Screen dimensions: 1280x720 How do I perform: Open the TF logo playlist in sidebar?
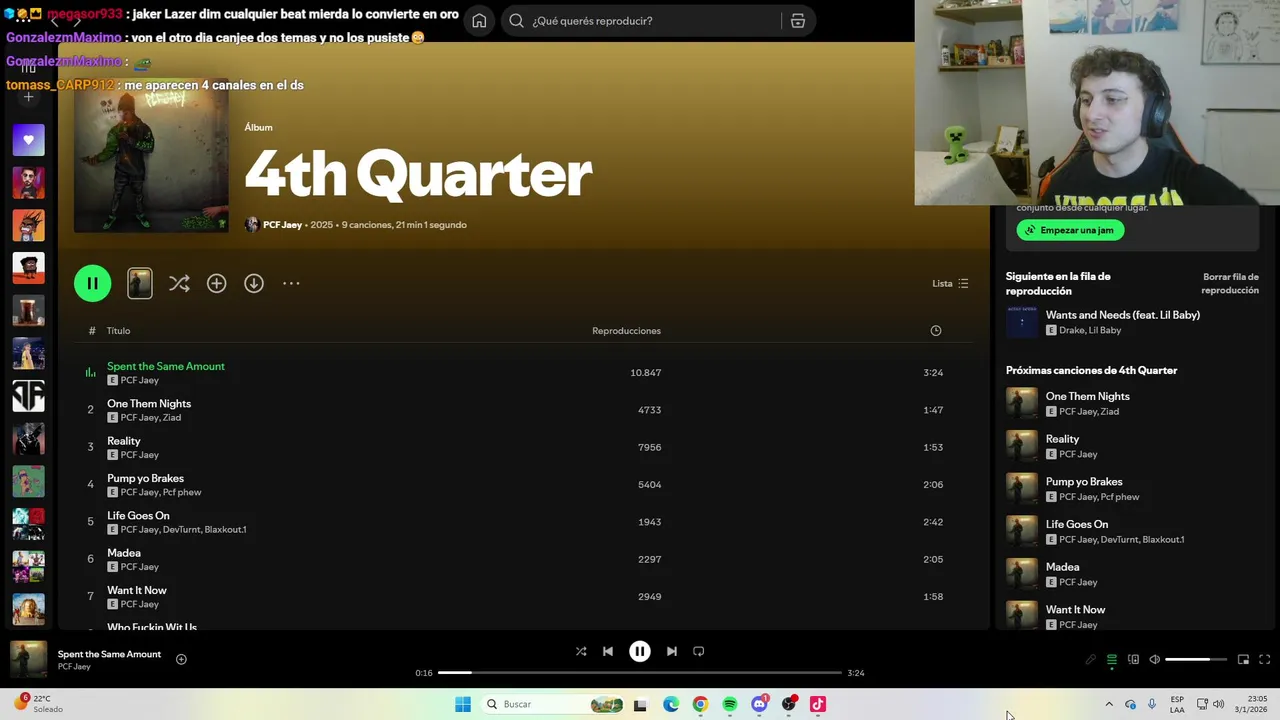pyautogui.click(x=28, y=396)
